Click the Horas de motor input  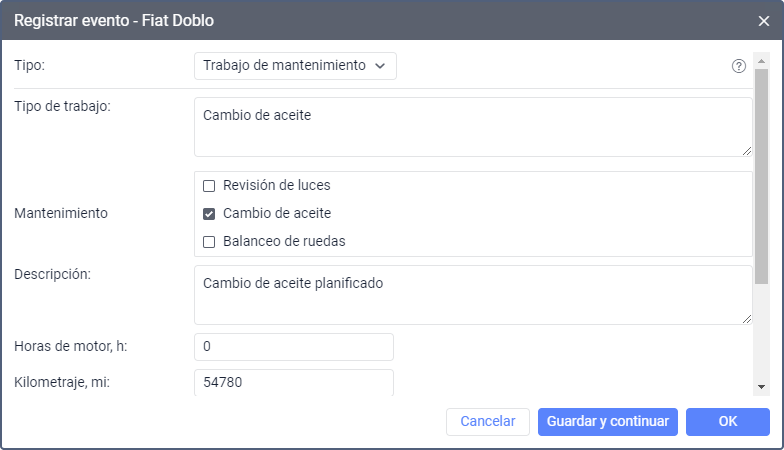(x=294, y=347)
